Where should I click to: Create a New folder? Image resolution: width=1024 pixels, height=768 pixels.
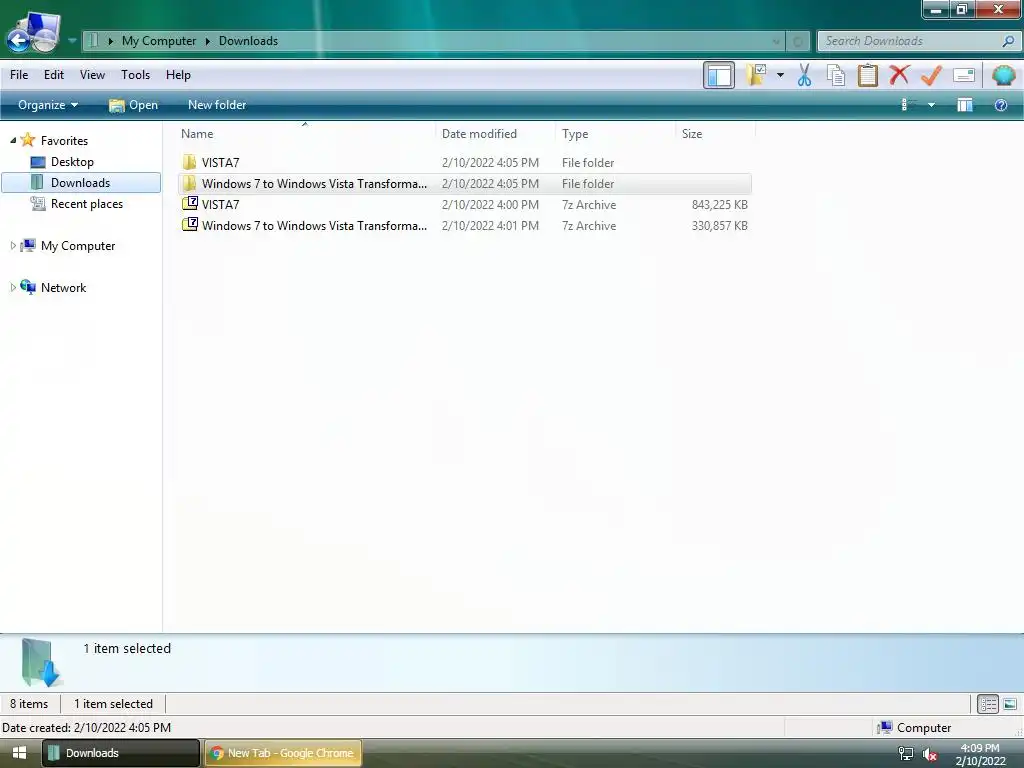[x=217, y=105]
